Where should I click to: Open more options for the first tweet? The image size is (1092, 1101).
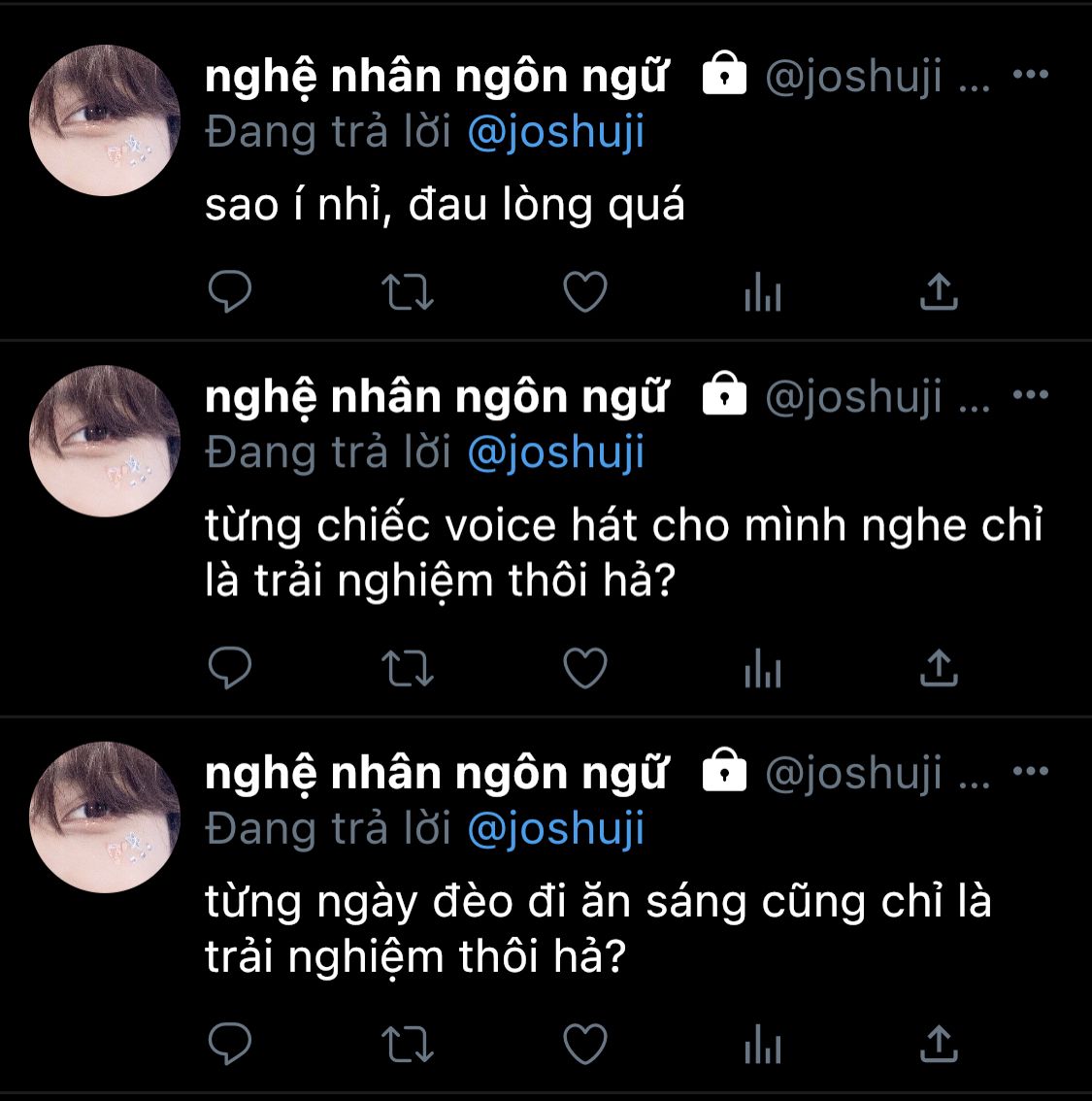(x=1030, y=74)
